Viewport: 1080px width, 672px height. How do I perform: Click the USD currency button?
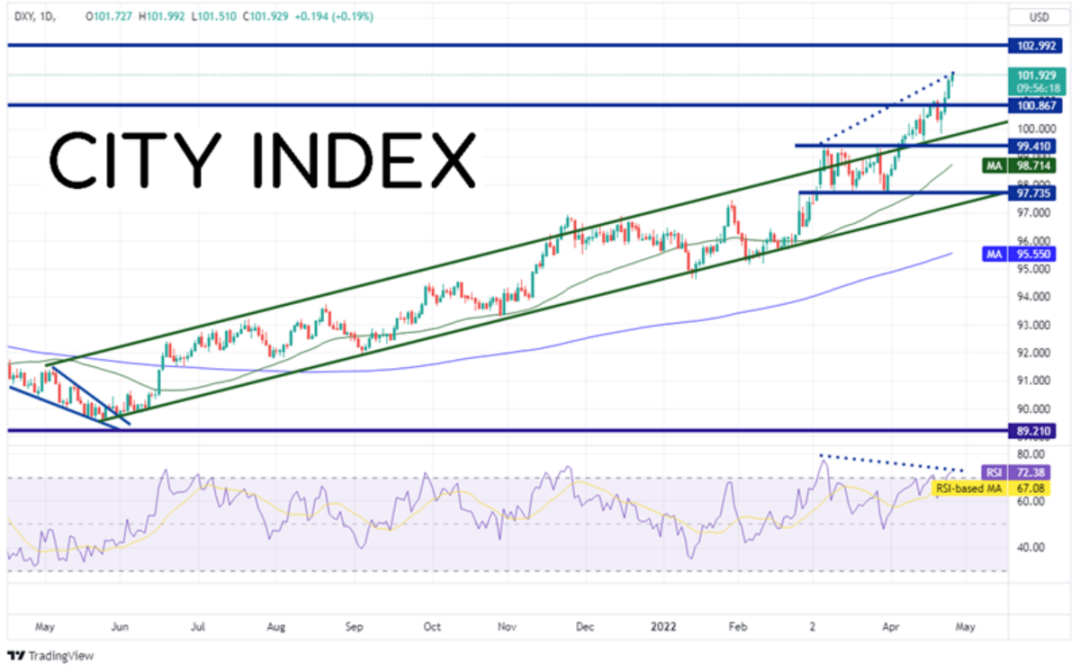(1039, 17)
